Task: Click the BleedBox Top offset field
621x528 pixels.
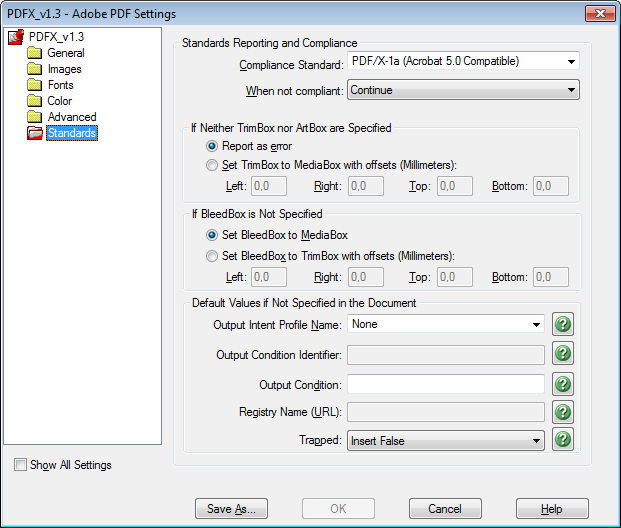Action: click(455, 277)
